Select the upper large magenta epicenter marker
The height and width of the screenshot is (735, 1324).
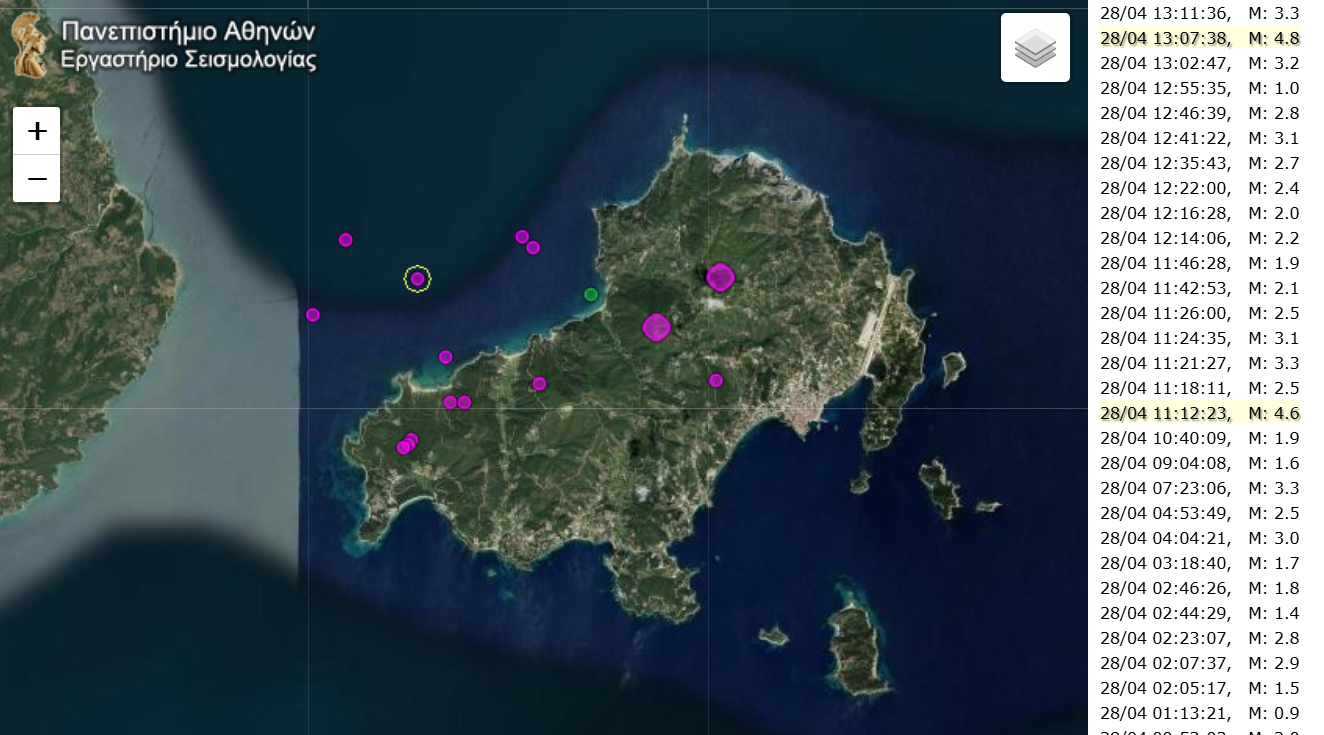(720, 277)
